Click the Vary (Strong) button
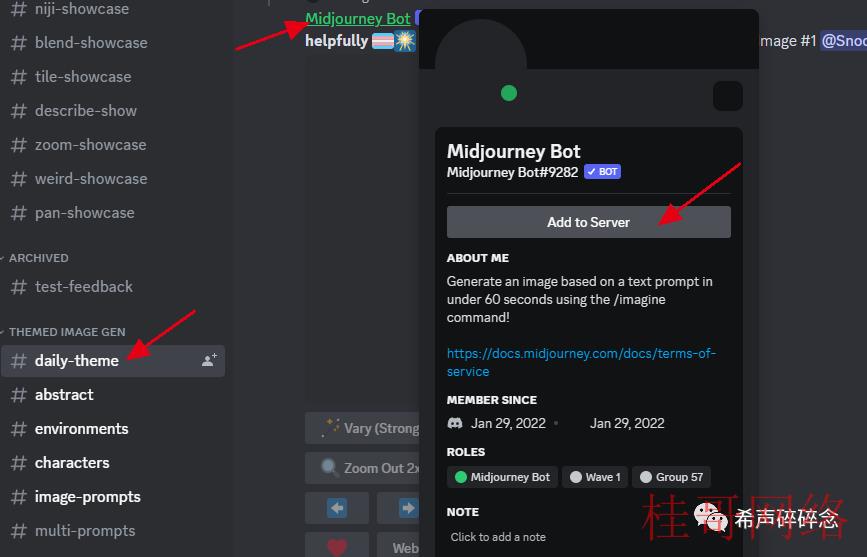 363,428
